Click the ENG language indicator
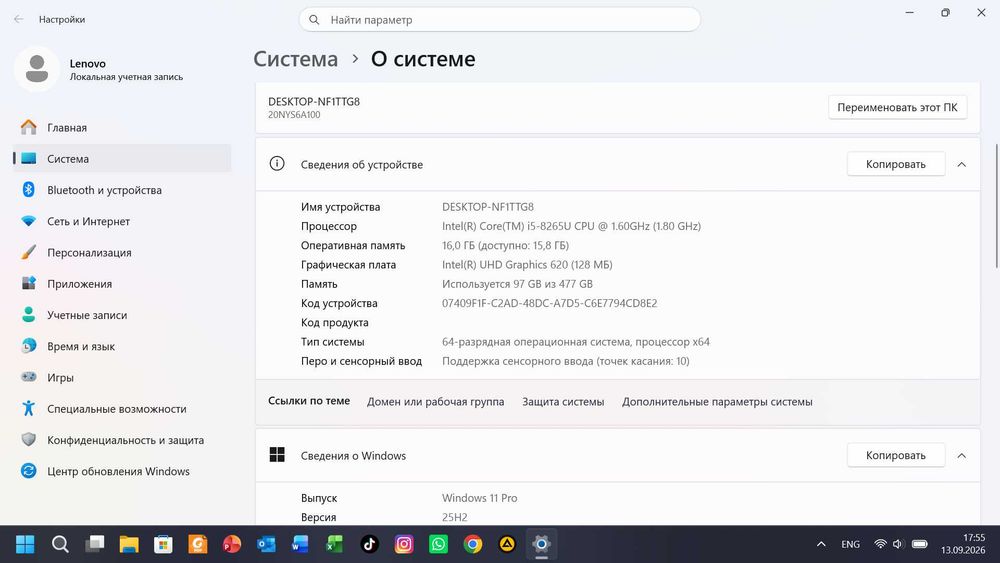Viewport: 1000px width, 563px height. 850,544
